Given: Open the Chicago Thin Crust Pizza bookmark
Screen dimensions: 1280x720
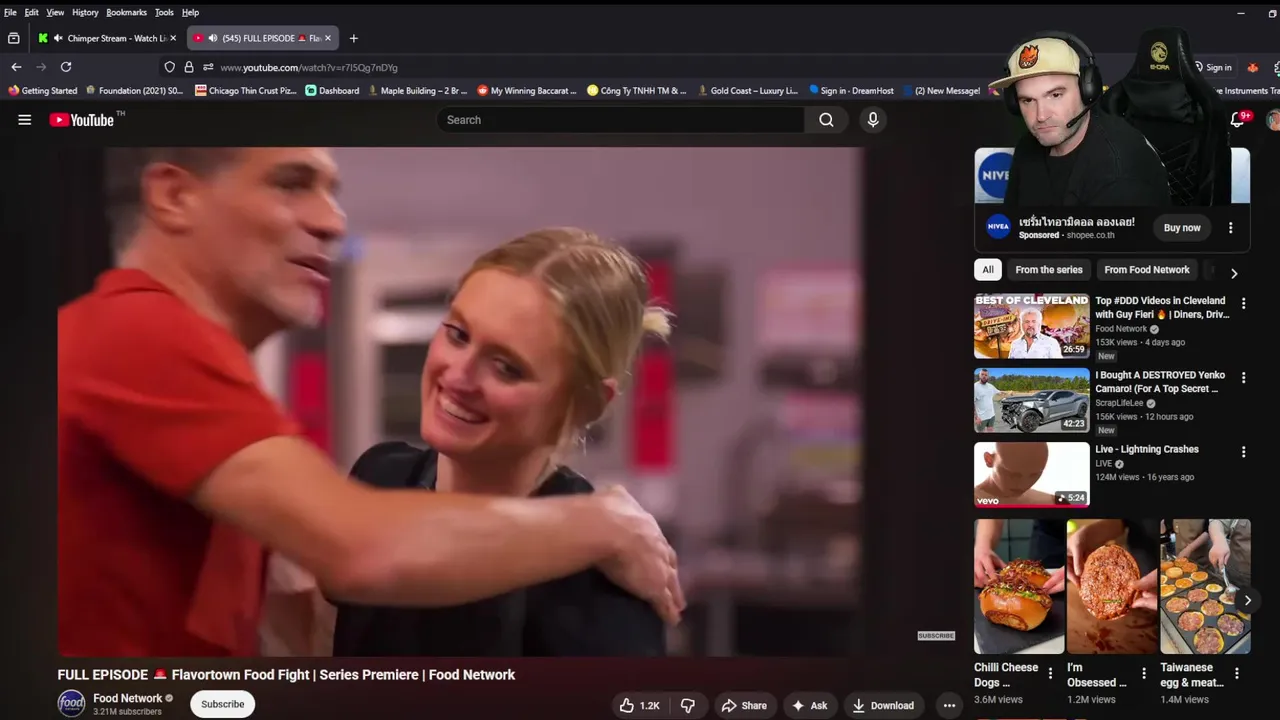Looking at the screenshot, I should coord(246,90).
